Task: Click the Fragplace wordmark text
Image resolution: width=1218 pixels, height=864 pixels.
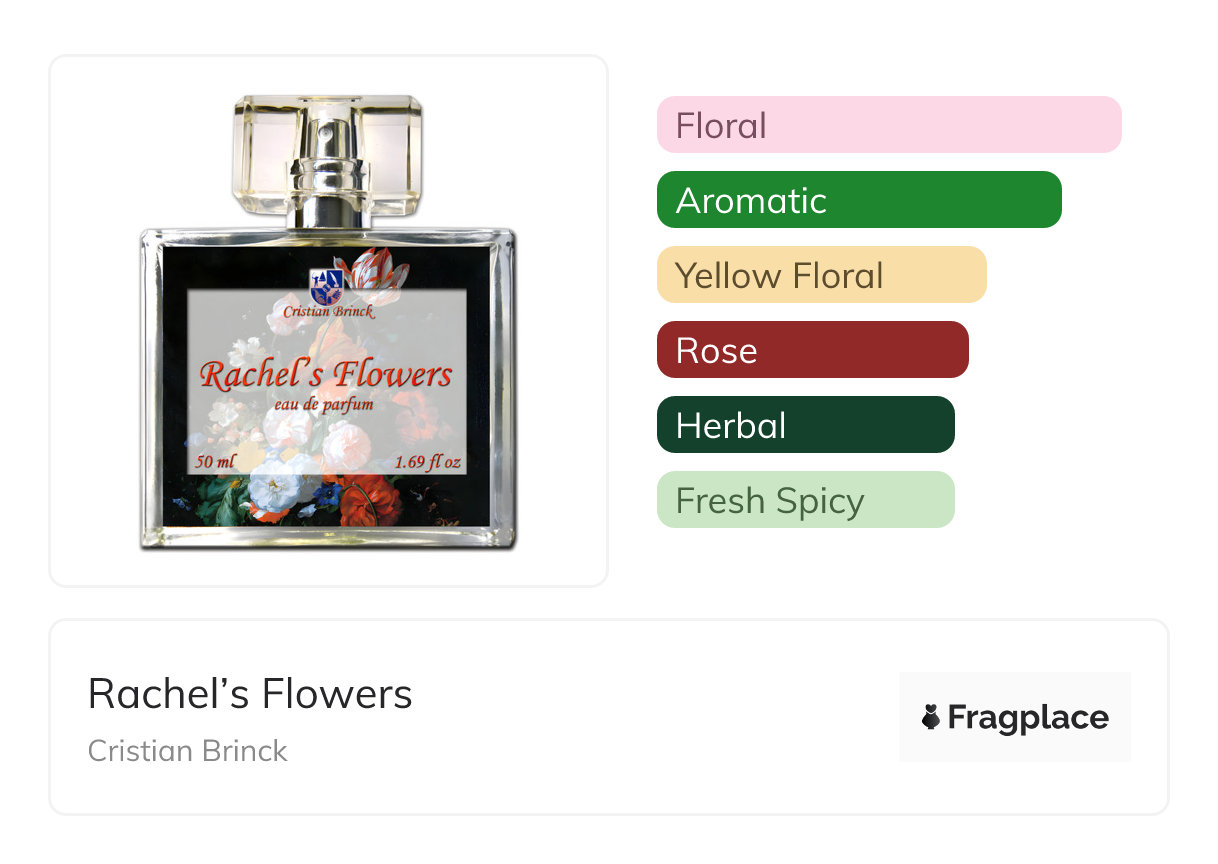Action: coord(1028,717)
